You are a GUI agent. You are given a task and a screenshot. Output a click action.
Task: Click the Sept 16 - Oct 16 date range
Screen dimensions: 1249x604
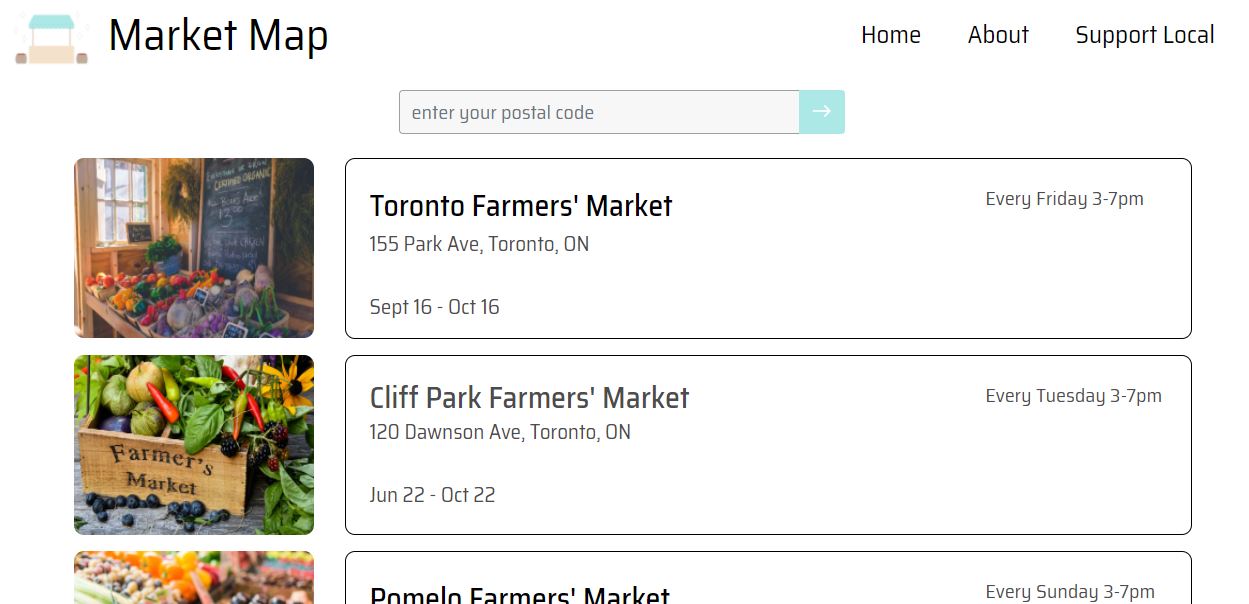coord(434,307)
